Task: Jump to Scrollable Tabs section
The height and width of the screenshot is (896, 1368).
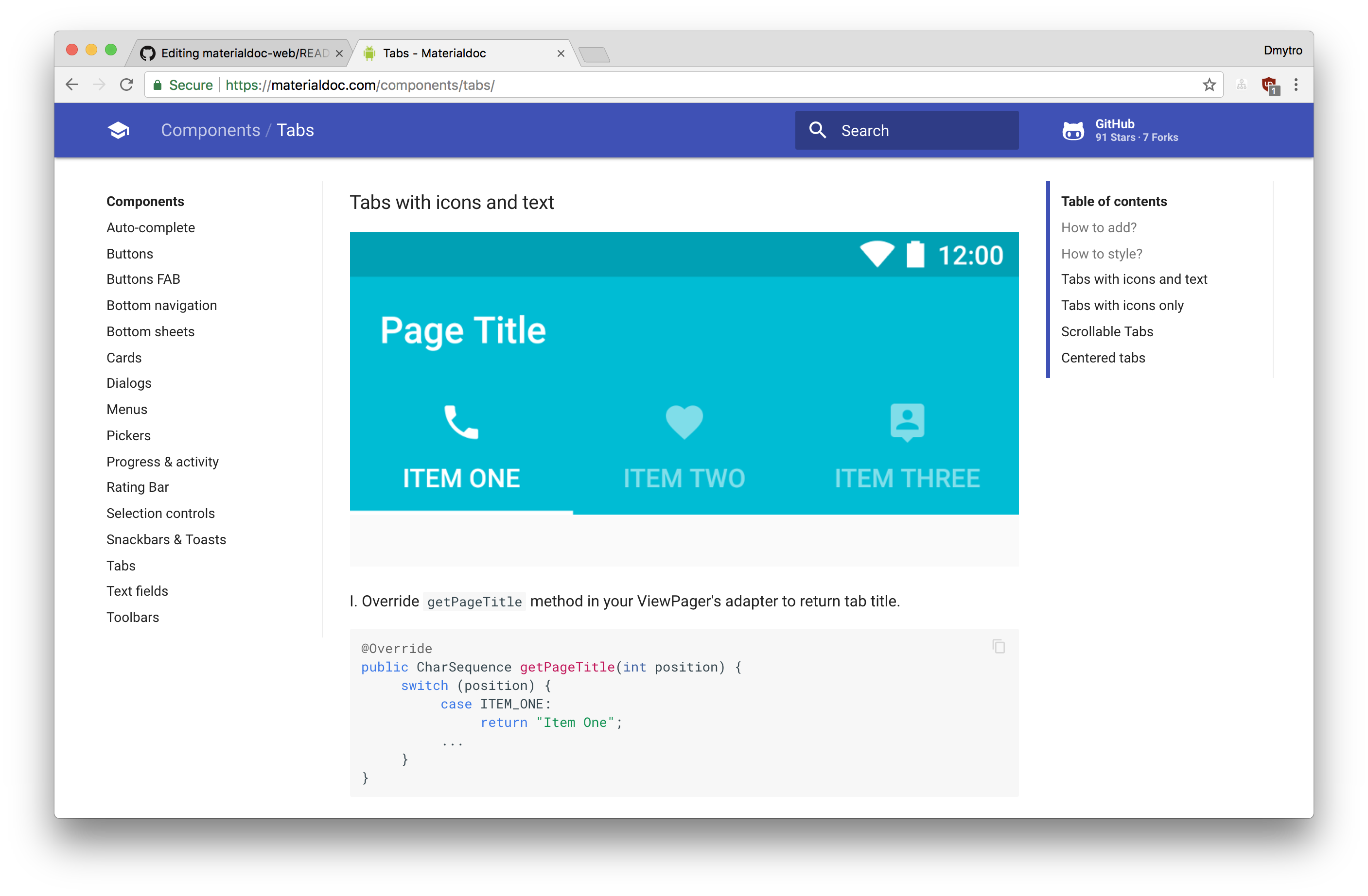Action: tap(1106, 331)
